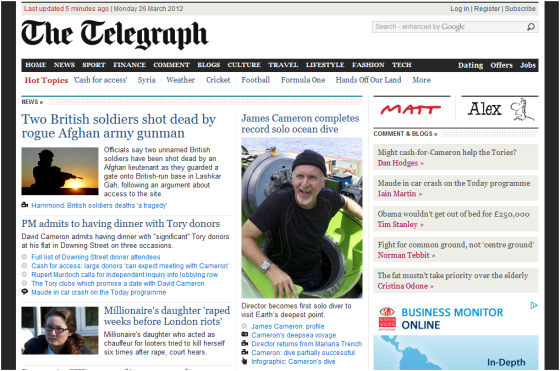
Task: Open The Tory clubs which promise a date
Action: (118, 284)
